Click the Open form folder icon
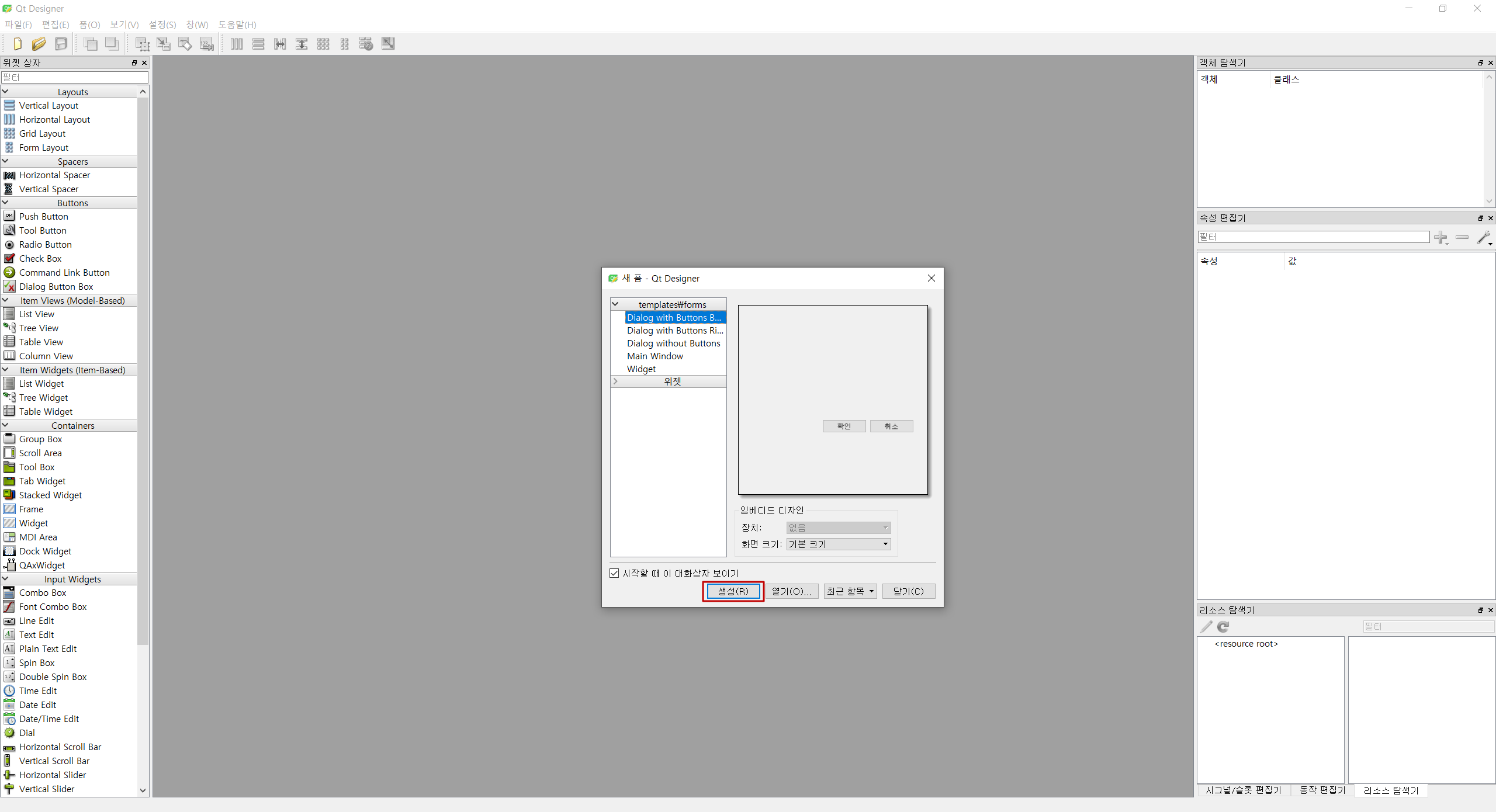The image size is (1496, 812). [x=39, y=44]
